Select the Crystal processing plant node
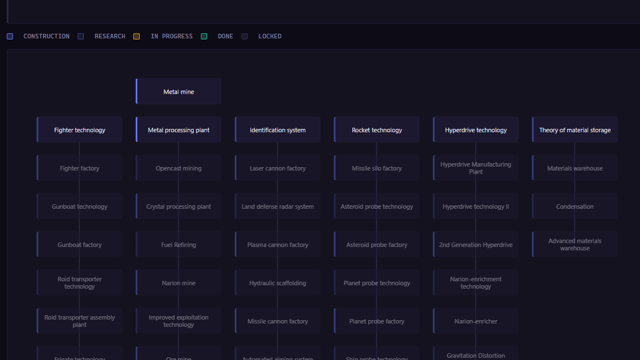The height and width of the screenshot is (360, 640). (x=178, y=207)
